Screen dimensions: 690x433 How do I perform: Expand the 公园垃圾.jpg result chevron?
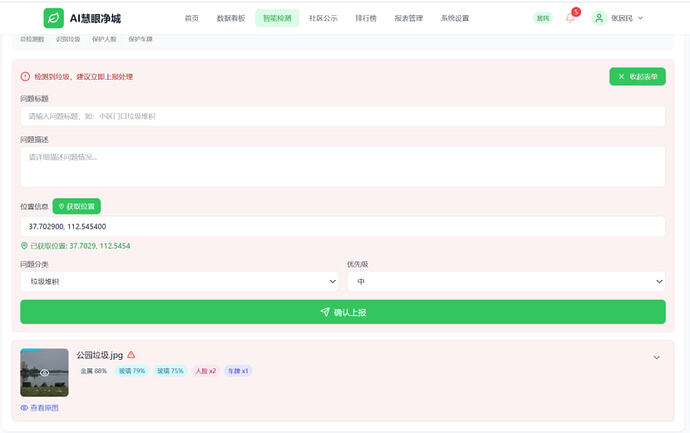click(656, 357)
